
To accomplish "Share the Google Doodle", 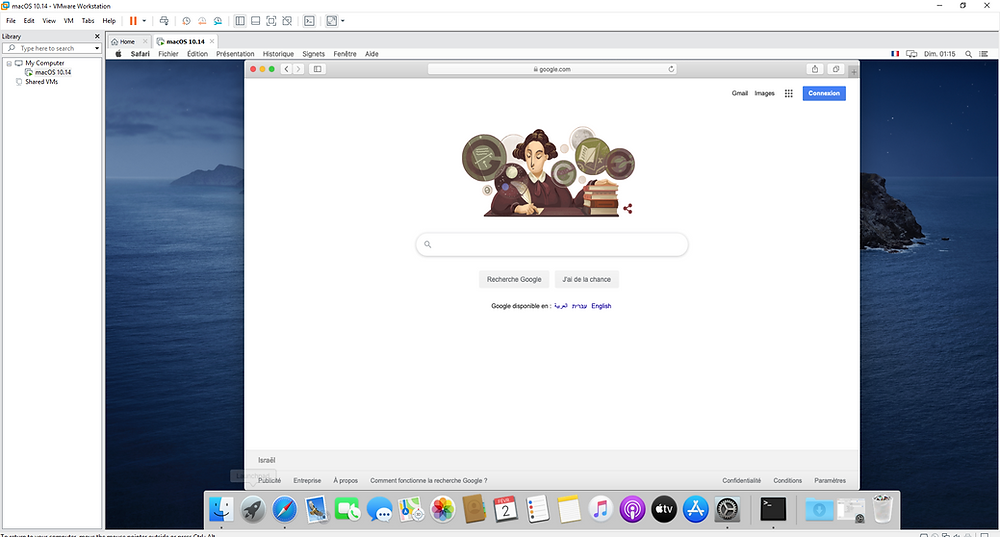I will tap(628, 209).
